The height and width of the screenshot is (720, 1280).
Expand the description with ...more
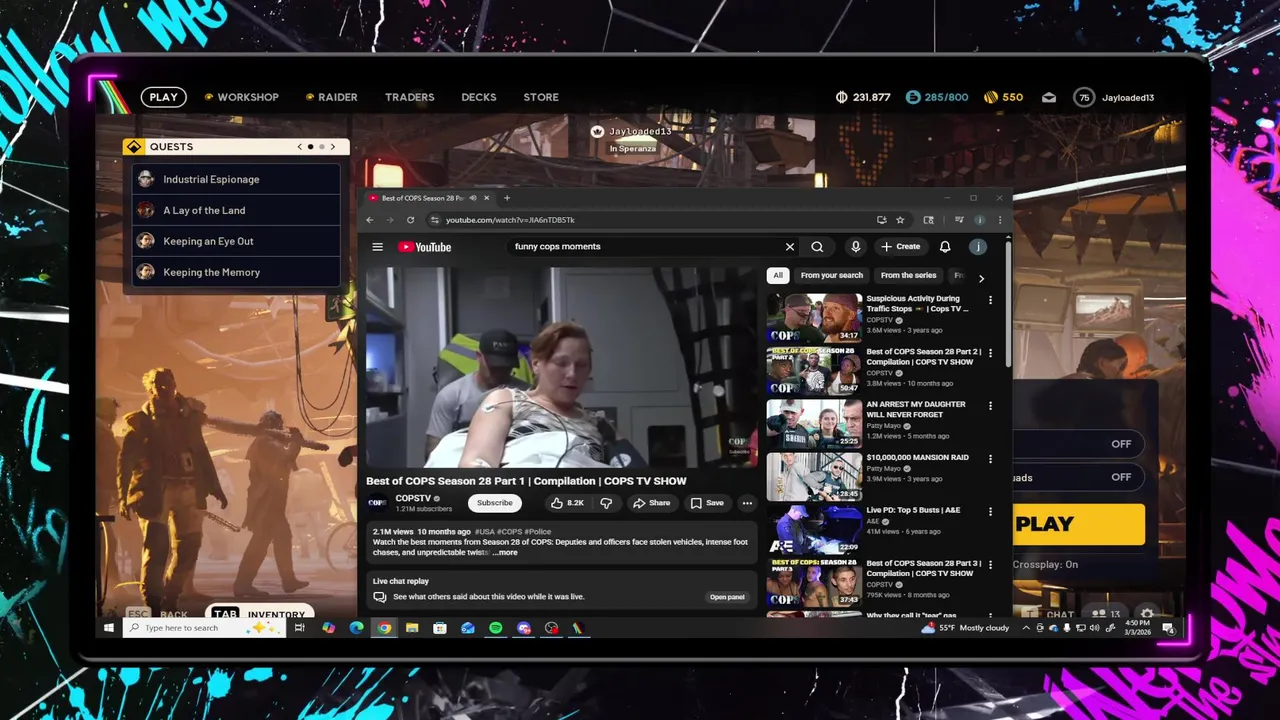505,552
